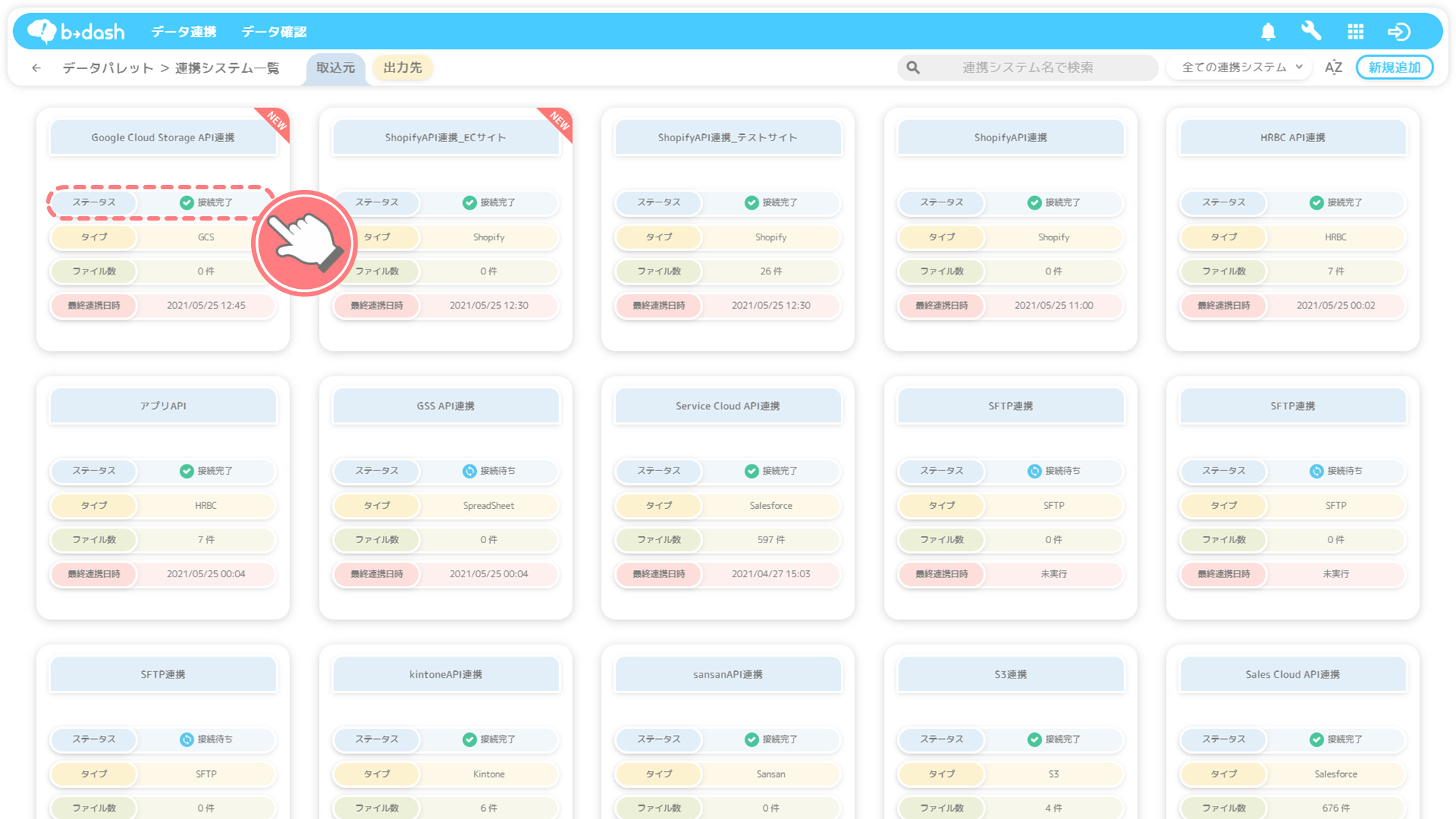This screenshot has width=1456, height=819.
Task: Open the アプリAPI card title
Action: (163, 406)
